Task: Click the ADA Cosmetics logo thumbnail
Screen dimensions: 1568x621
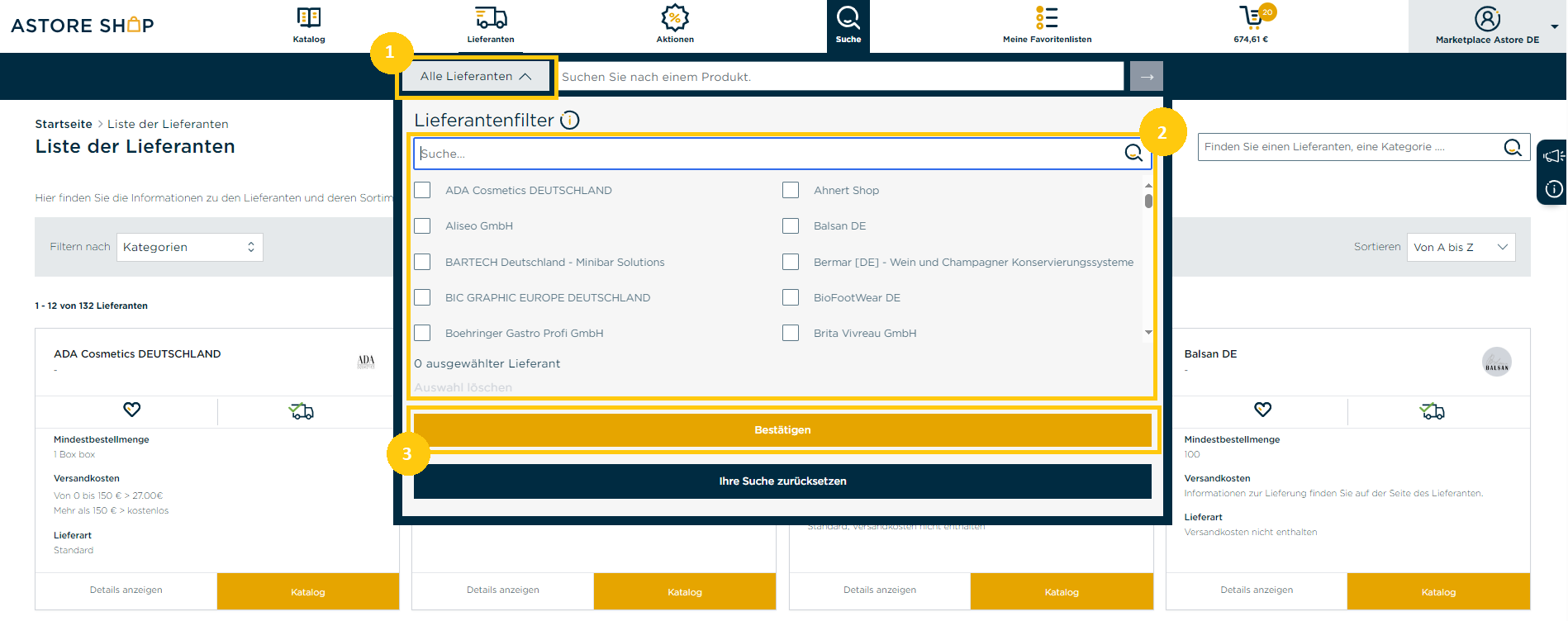Action: pyautogui.click(x=366, y=362)
